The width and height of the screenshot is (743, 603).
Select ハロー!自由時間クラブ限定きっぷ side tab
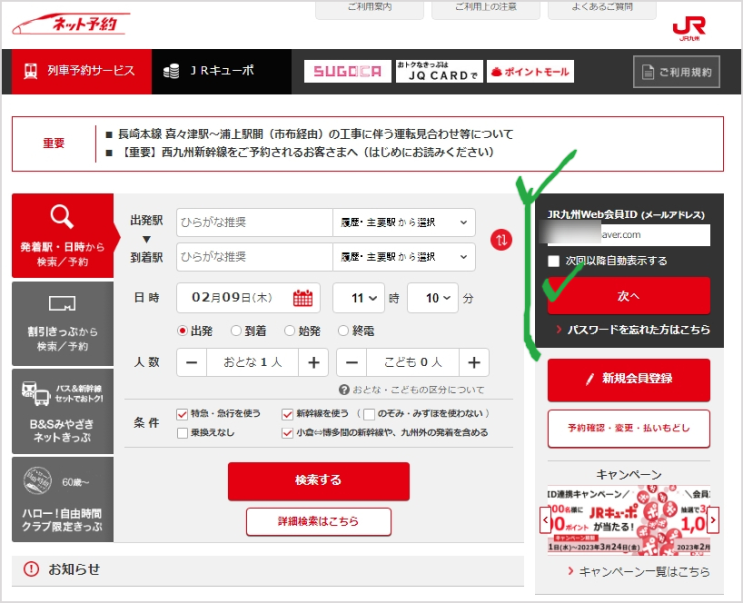tap(63, 499)
